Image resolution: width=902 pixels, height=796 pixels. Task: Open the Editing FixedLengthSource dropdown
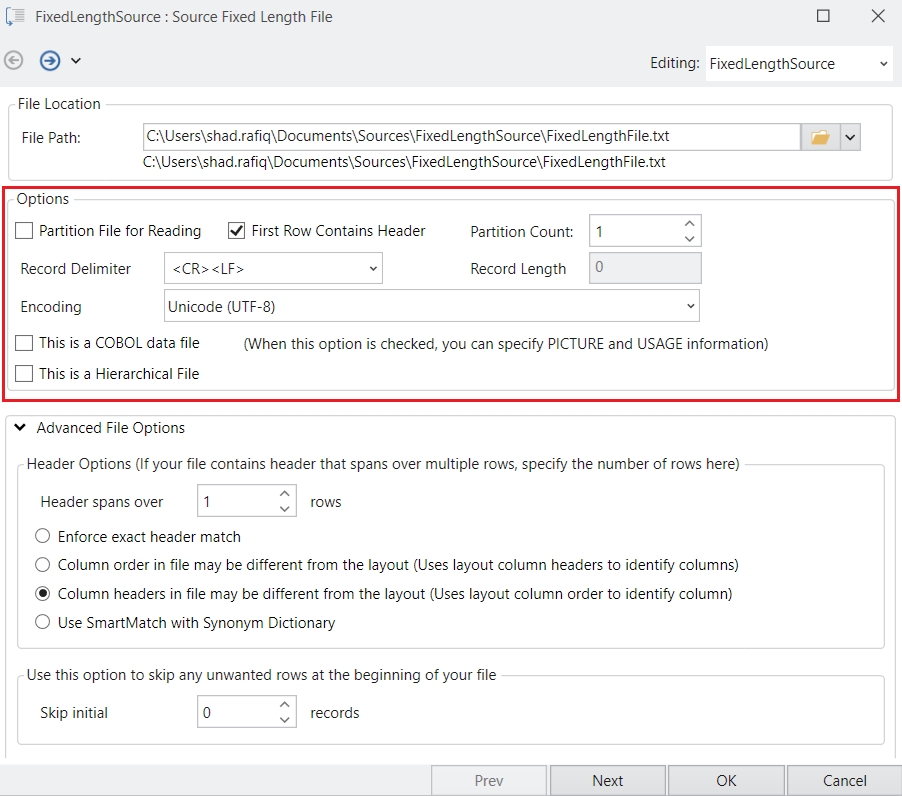[x=797, y=63]
